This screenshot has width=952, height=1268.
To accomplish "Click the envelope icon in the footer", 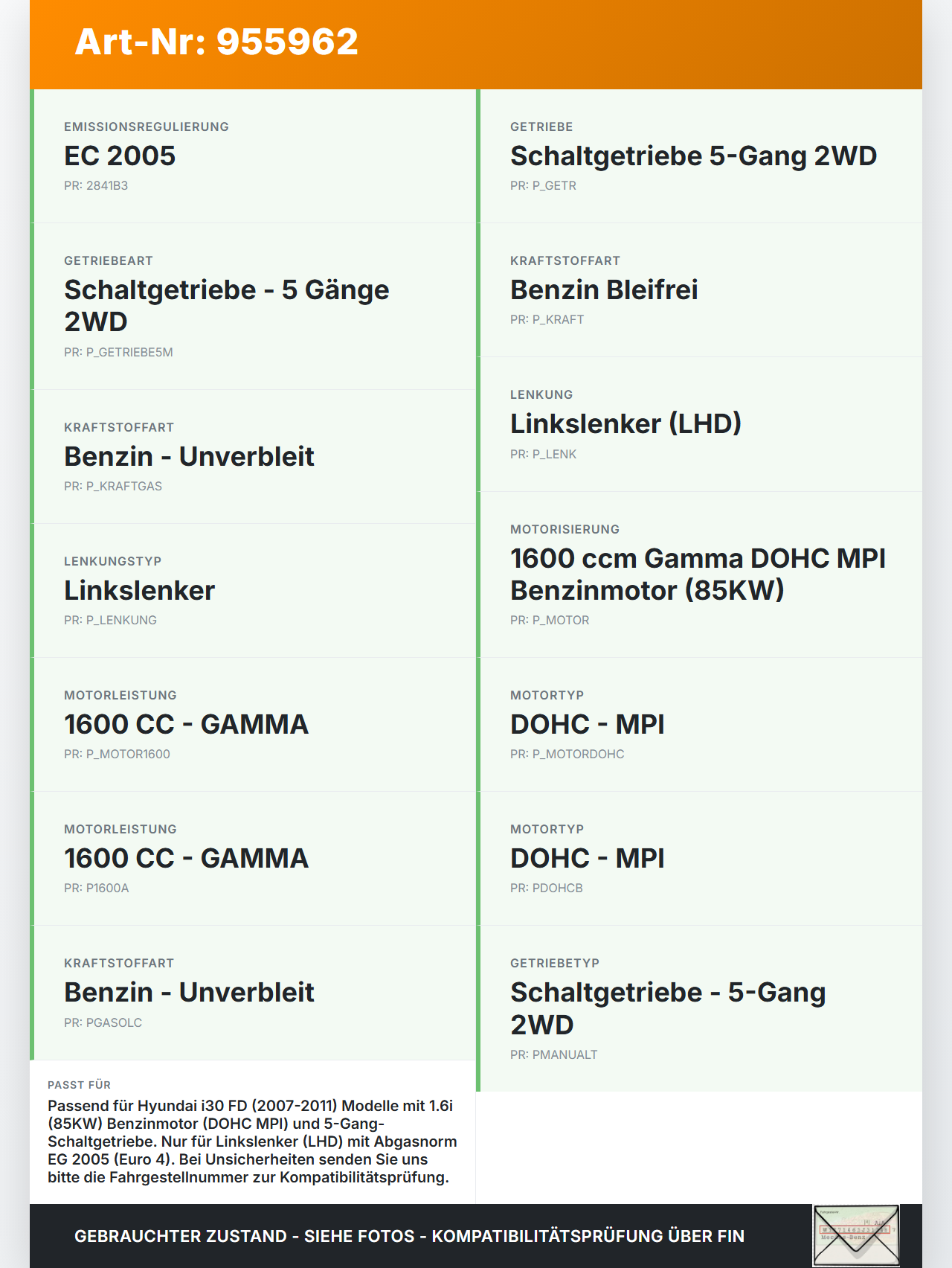I will (x=856, y=1235).
